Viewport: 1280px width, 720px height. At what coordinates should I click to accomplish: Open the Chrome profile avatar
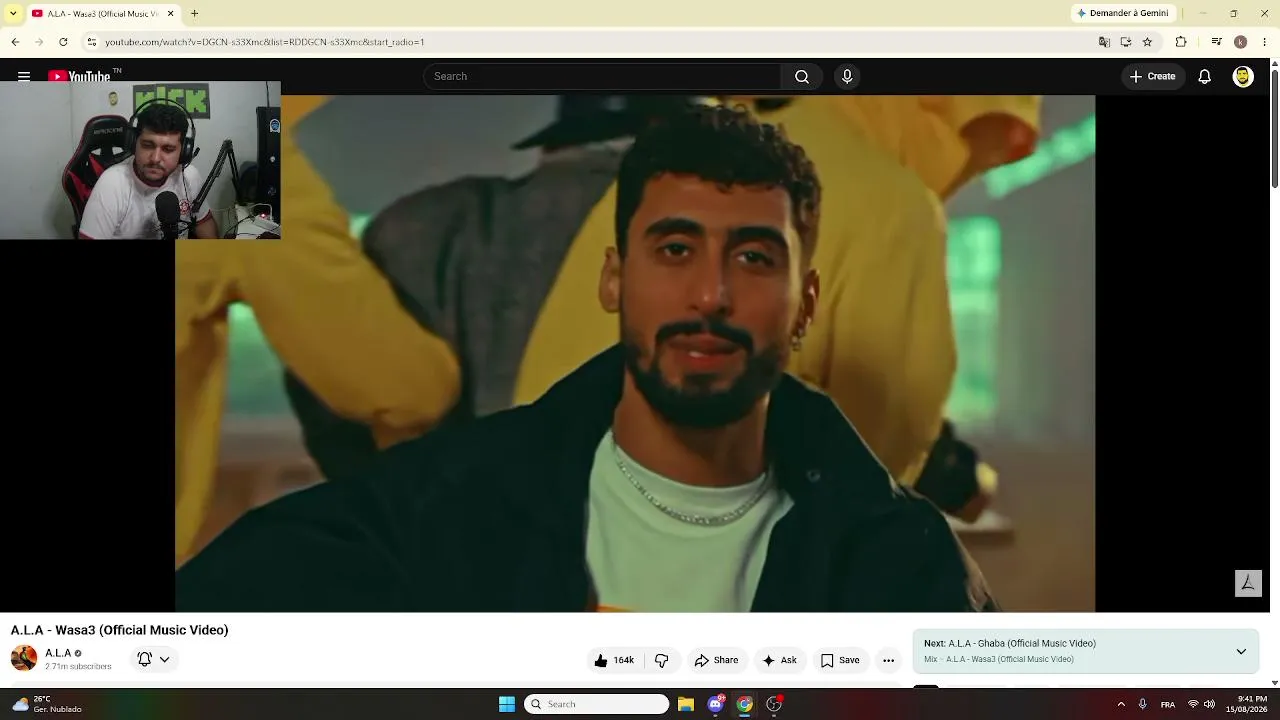click(1240, 42)
